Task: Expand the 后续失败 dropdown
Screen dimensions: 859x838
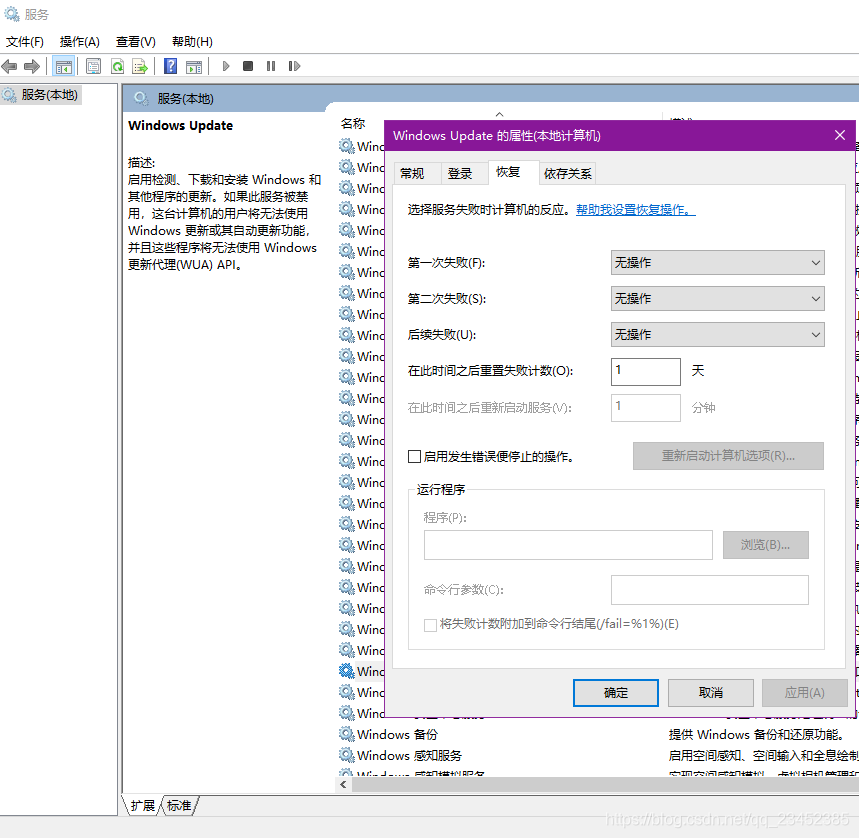Action: pos(718,335)
